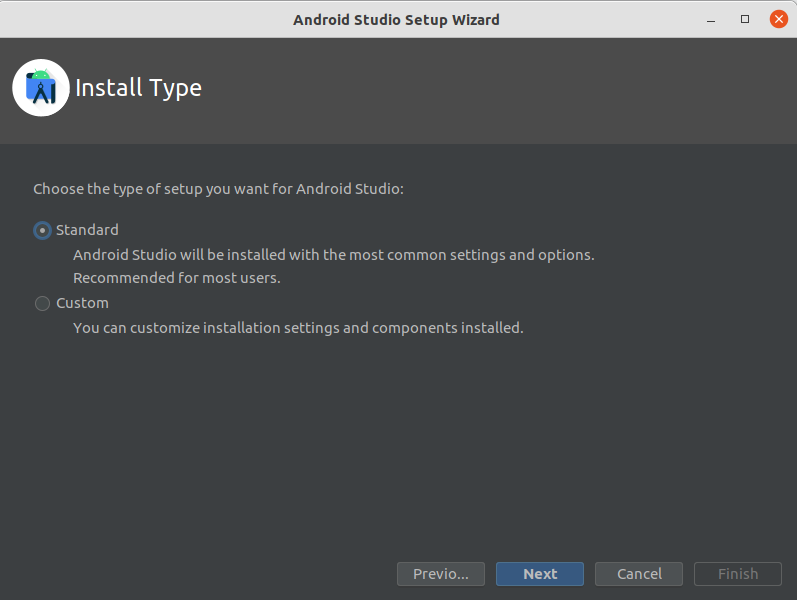Choose the Custom radio button circle
The image size is (797, 600).
(x=42, y=304)
